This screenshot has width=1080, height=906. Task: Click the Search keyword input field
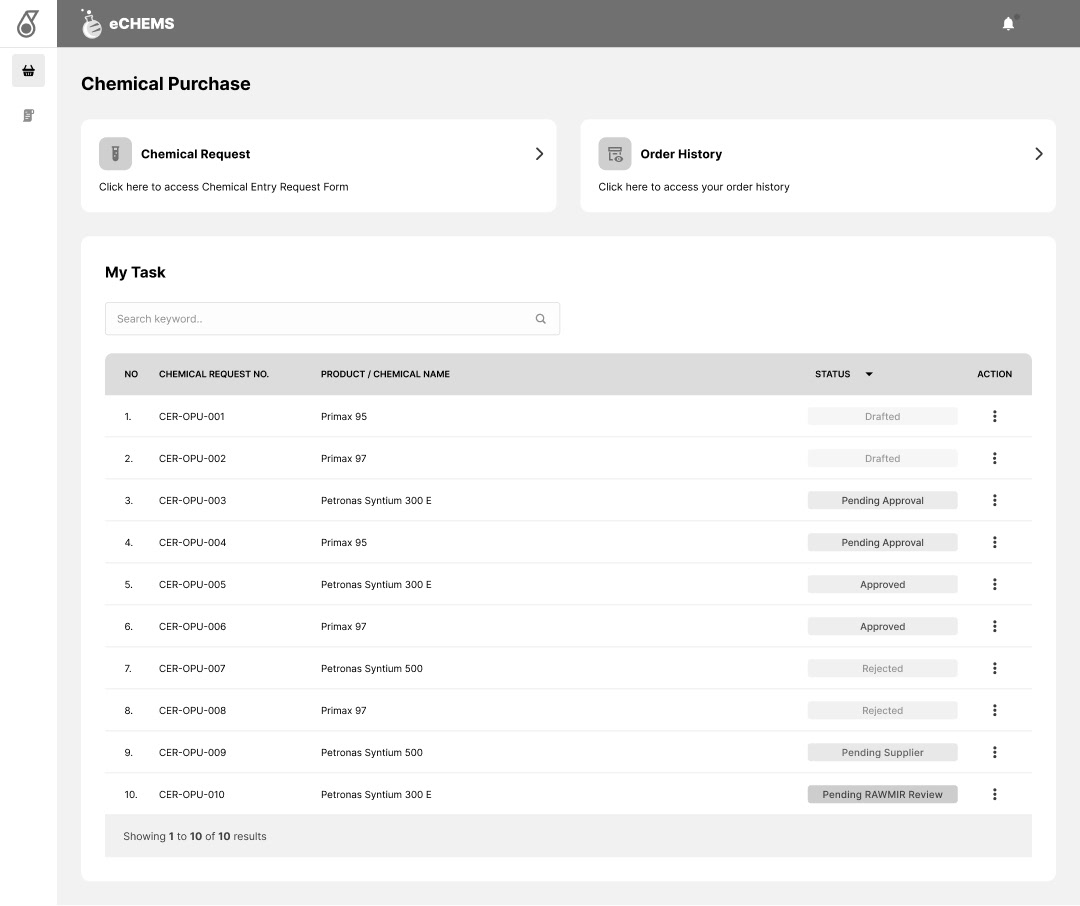[x=320, y=319]
